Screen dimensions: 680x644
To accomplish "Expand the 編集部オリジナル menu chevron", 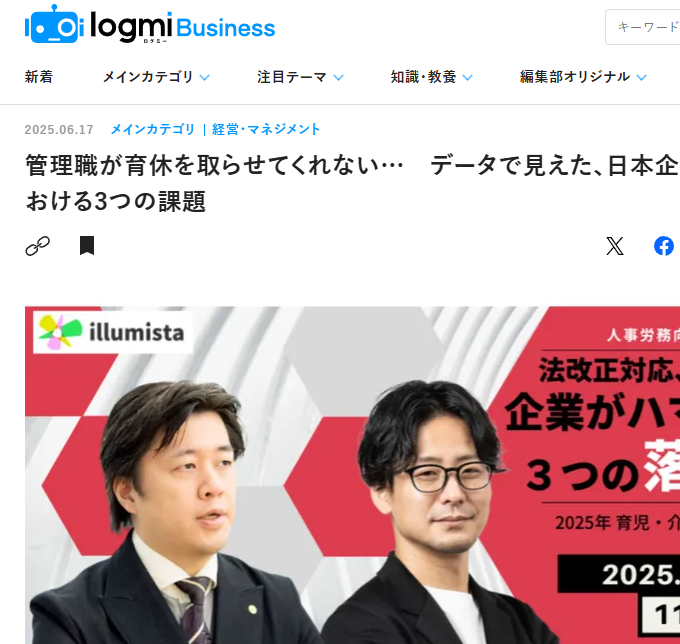I will point(641,78).
